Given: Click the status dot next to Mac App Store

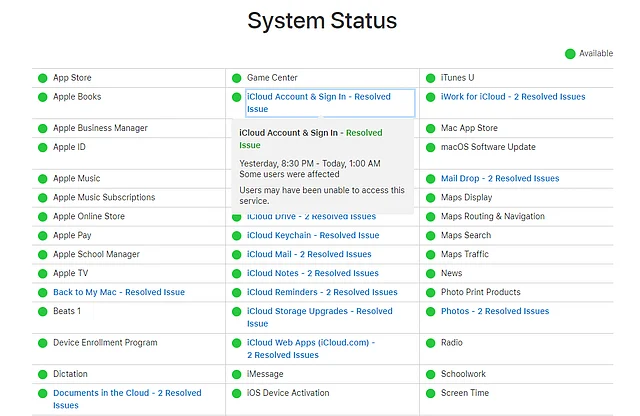Looking at the screenshot, I should point(430,129).
